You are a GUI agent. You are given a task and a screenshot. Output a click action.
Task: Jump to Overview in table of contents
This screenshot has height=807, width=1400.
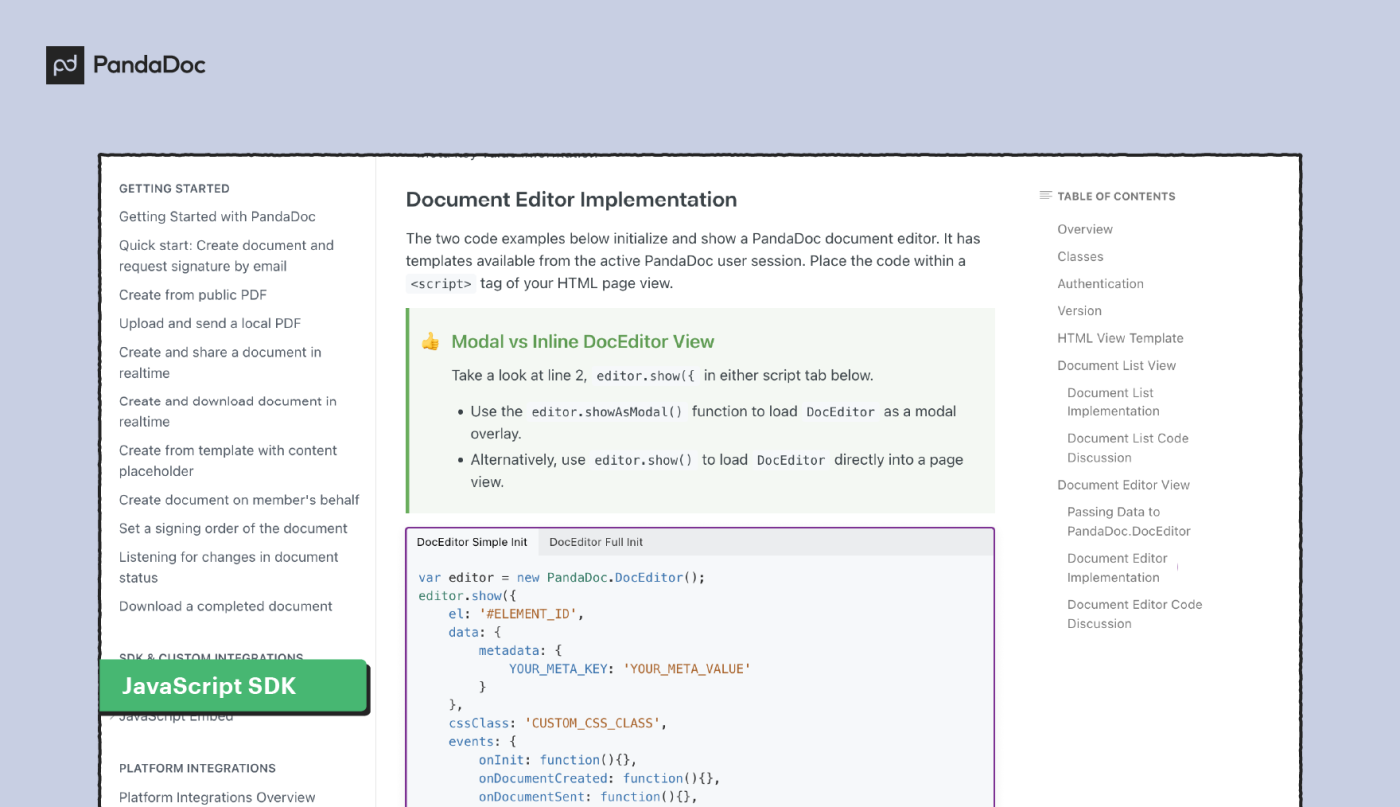tap(1085, 230)
